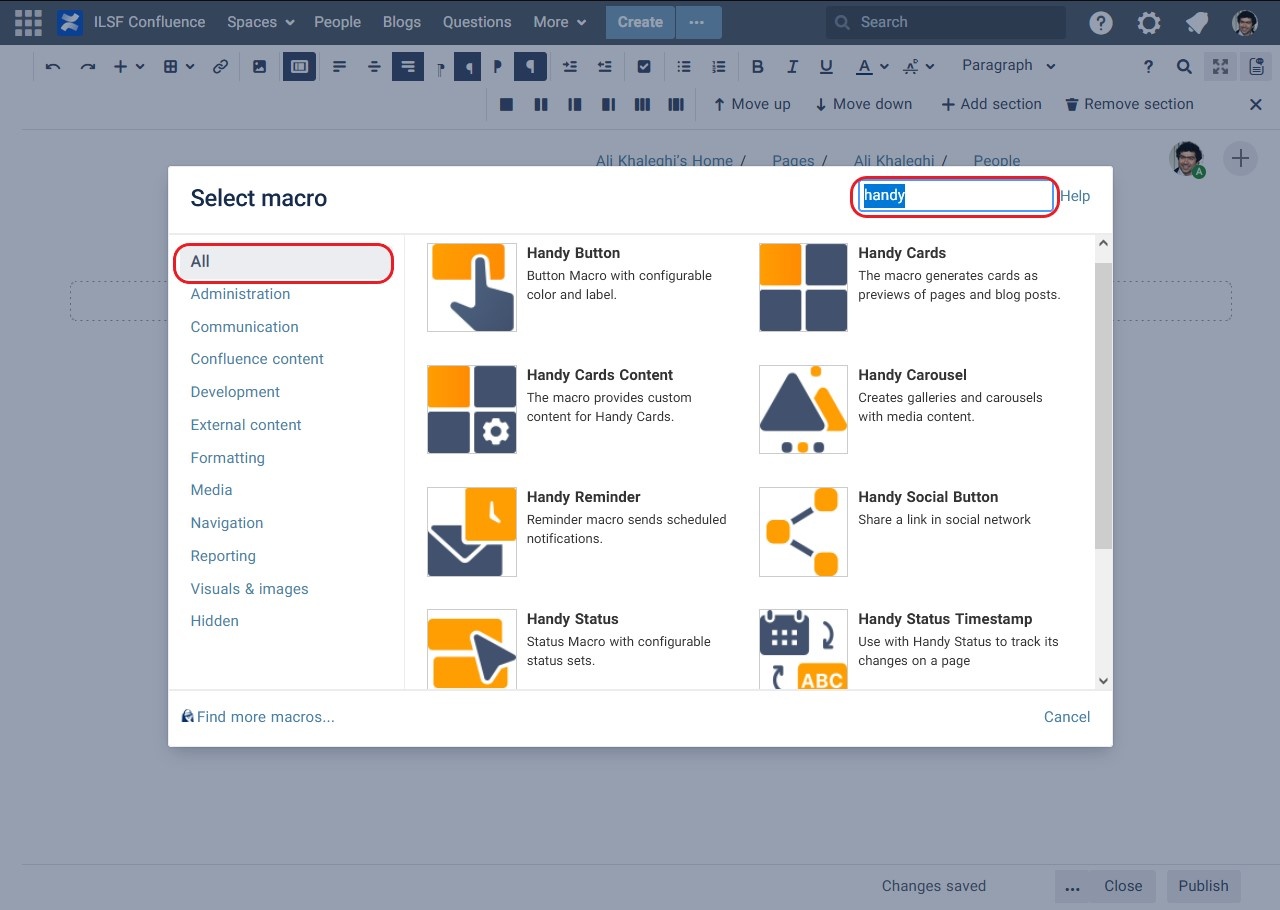
Task: Open People in the top navigation
Action: coord(337,22)
